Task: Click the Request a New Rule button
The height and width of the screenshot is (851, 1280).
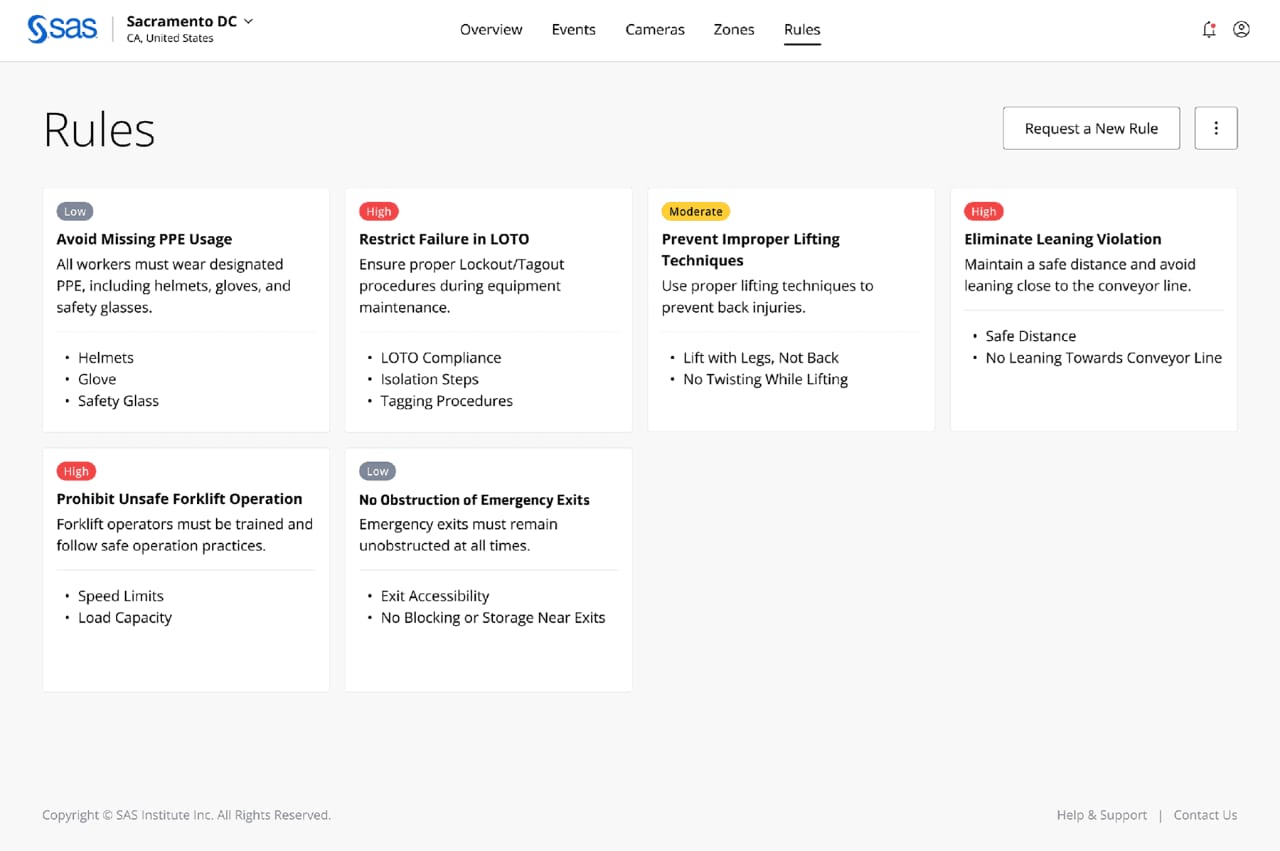Action: click(x=1091, y=128)
